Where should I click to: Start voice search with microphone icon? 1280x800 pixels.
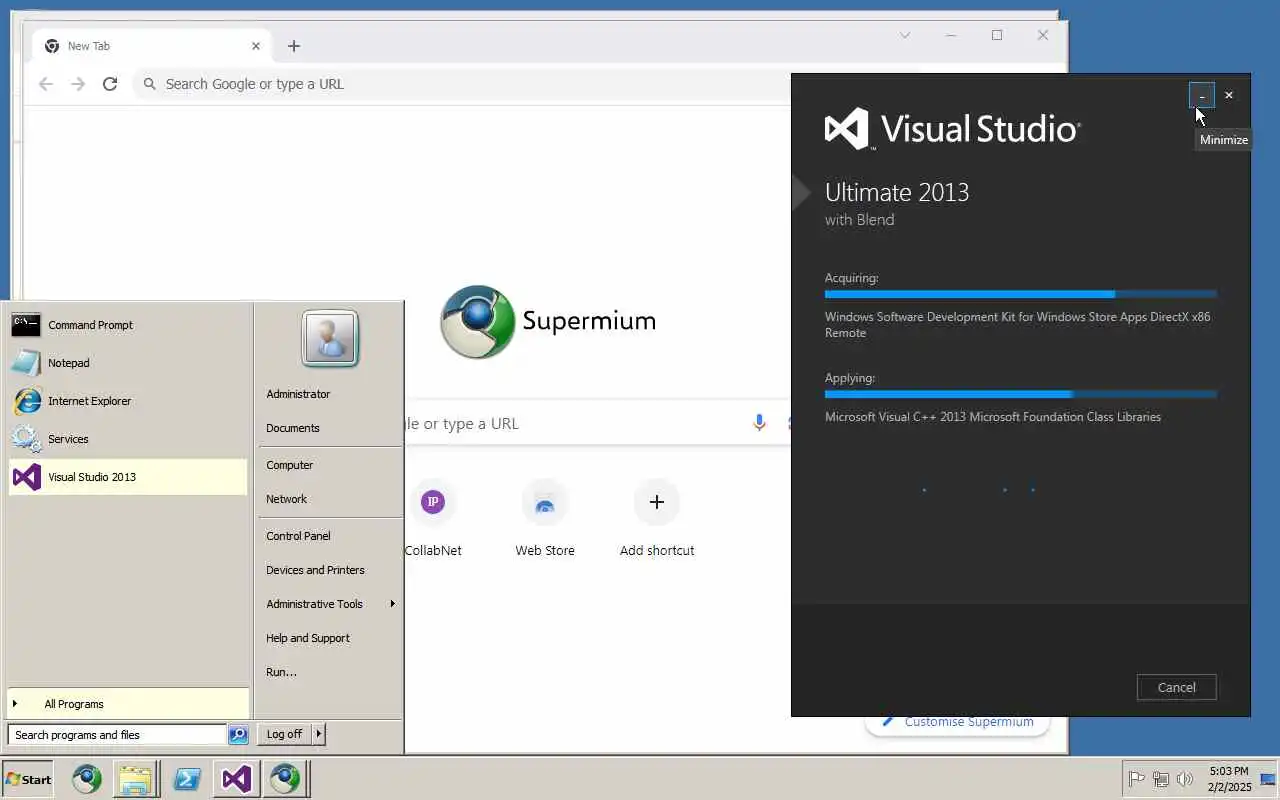tap(759, 423)
